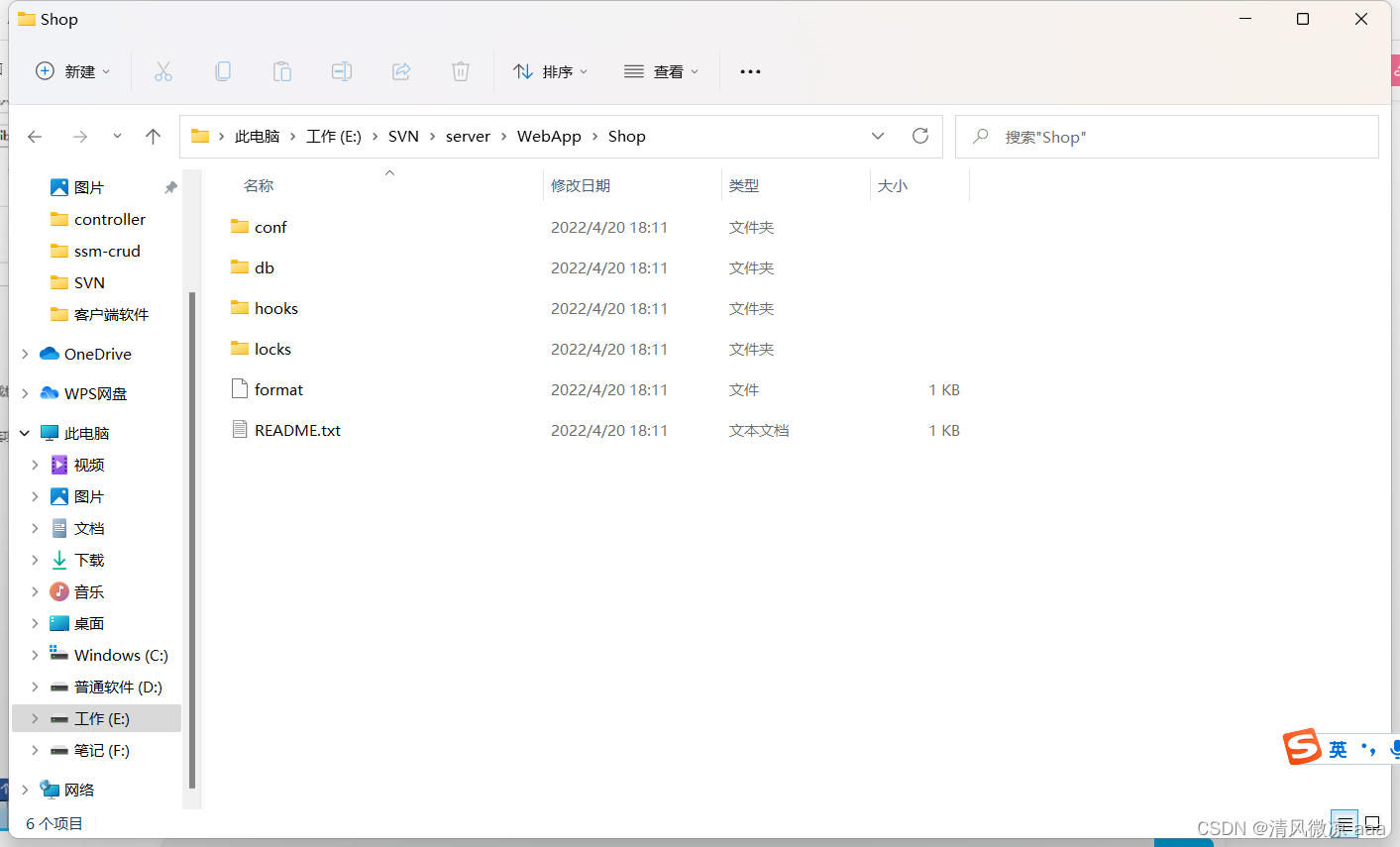Click the Paste clipboard icon
Viewport: 1400px width, 847px height.
pos(282,71)
